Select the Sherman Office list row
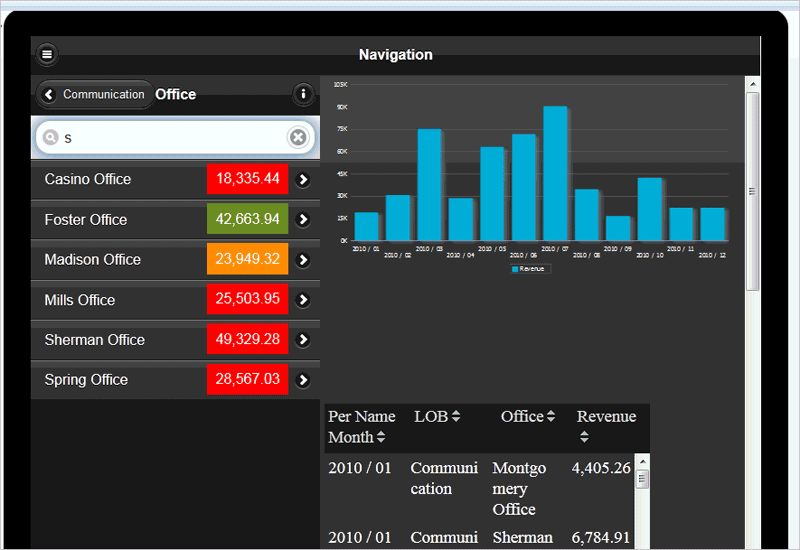 (x=176, y=339)
